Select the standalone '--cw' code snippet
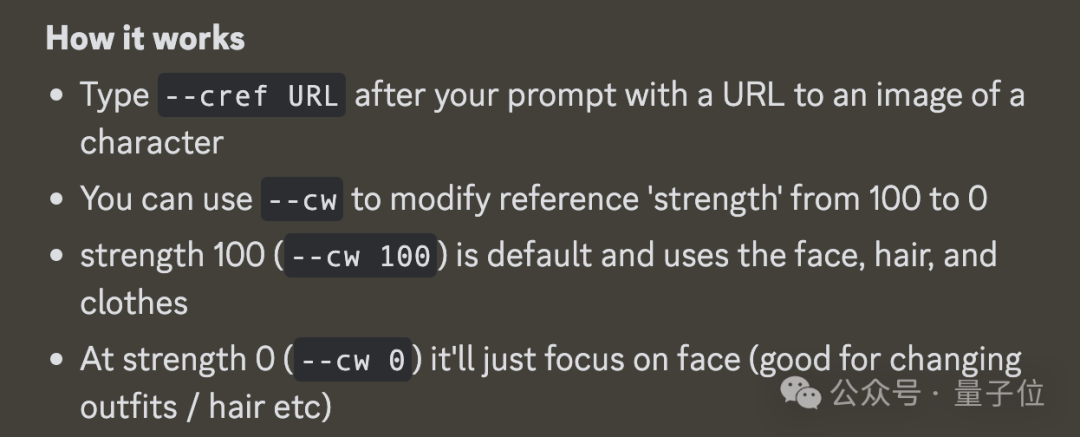This screenshot has width=1080, height=437. point(302,199)
